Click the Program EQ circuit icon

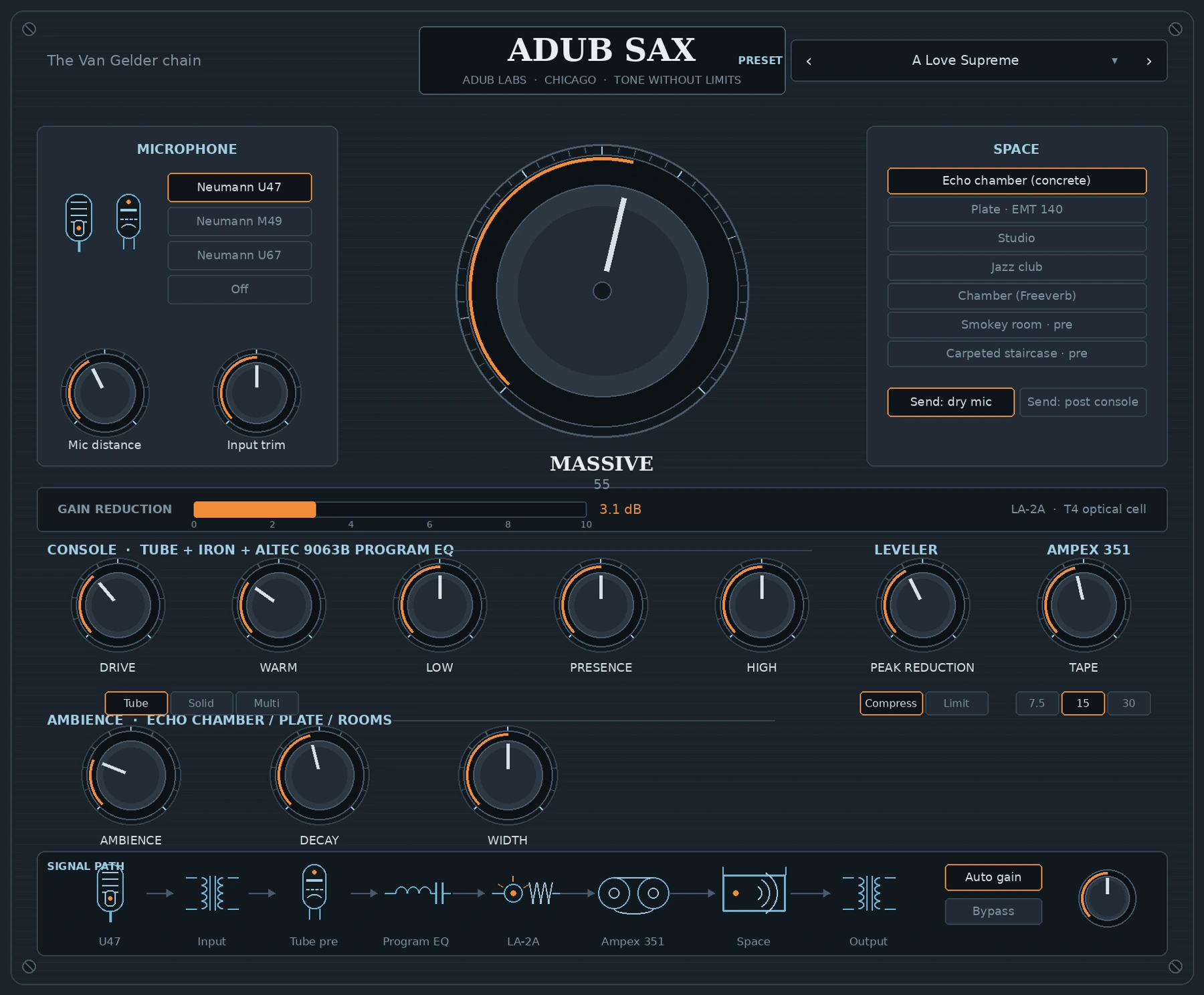[x=417, y=893]
